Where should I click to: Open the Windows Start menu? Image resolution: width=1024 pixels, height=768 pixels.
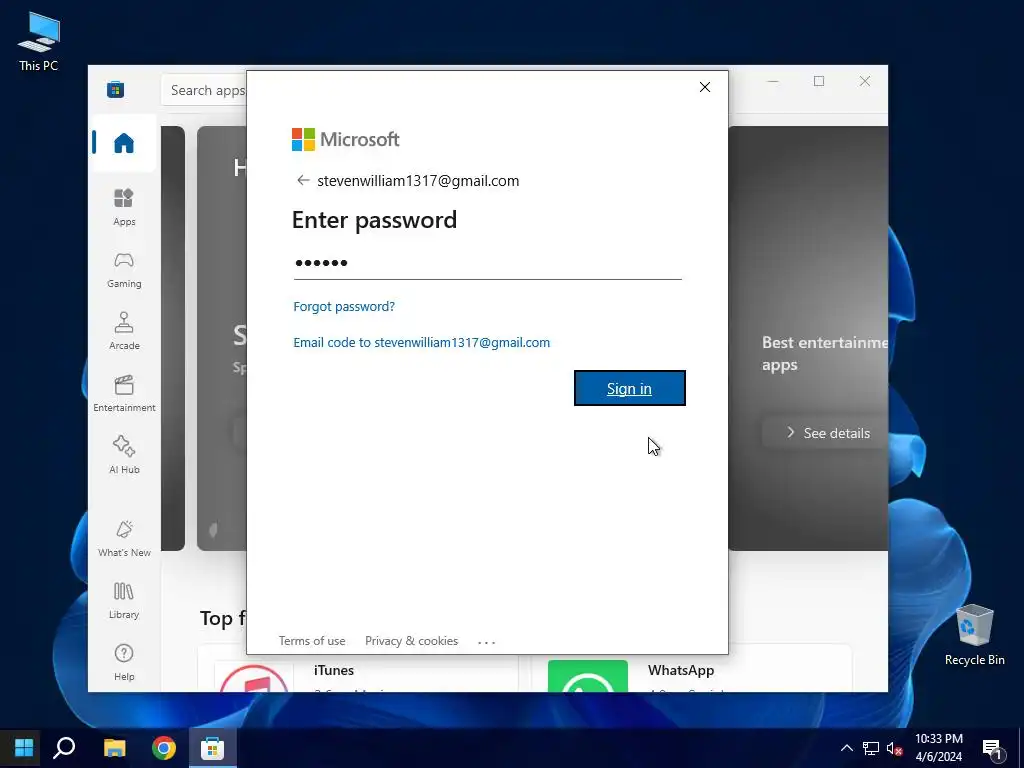click(x=24, y=748)
